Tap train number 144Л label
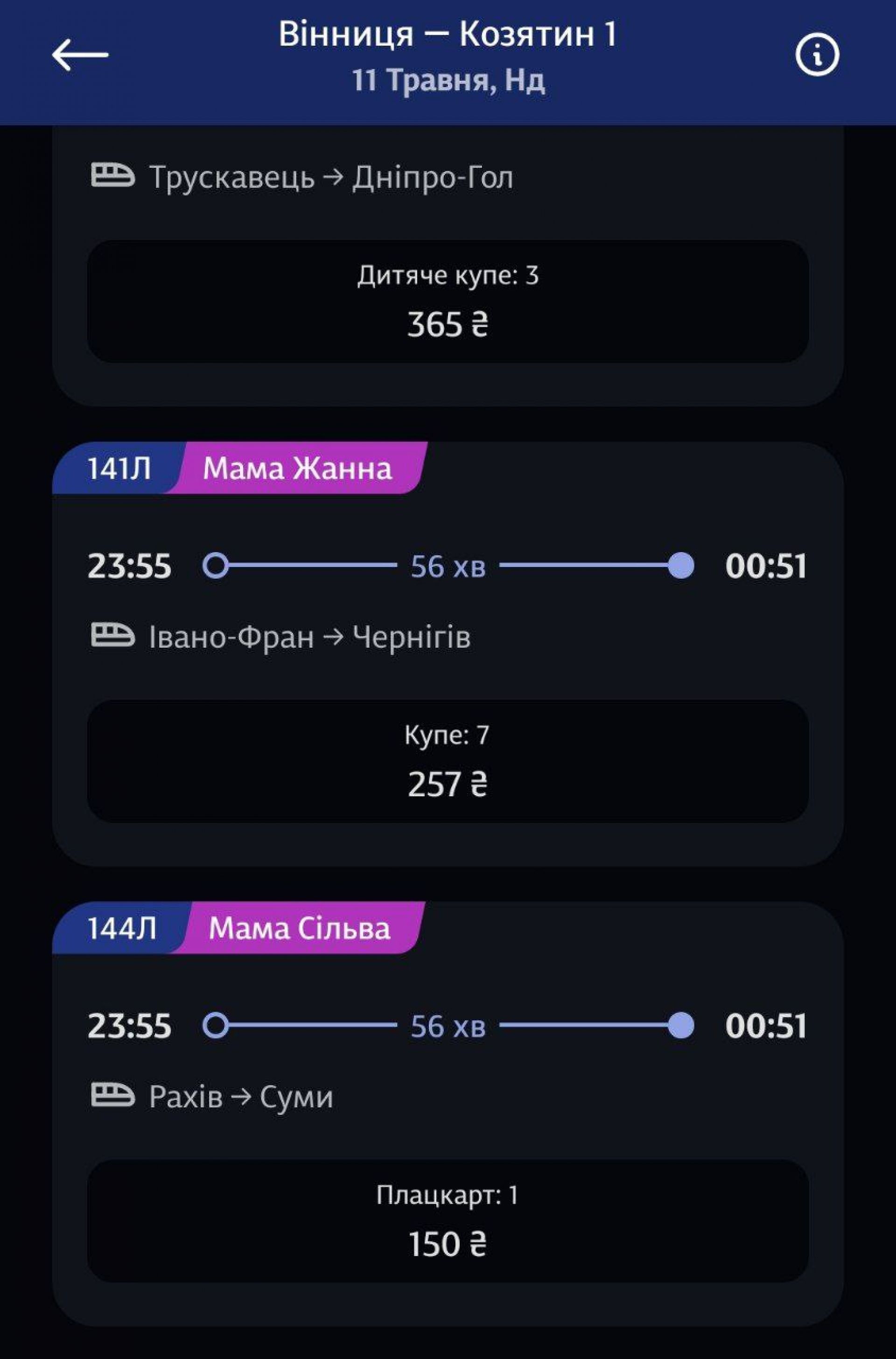This screenshot has width=896, height=1359. tap(121, 927)
